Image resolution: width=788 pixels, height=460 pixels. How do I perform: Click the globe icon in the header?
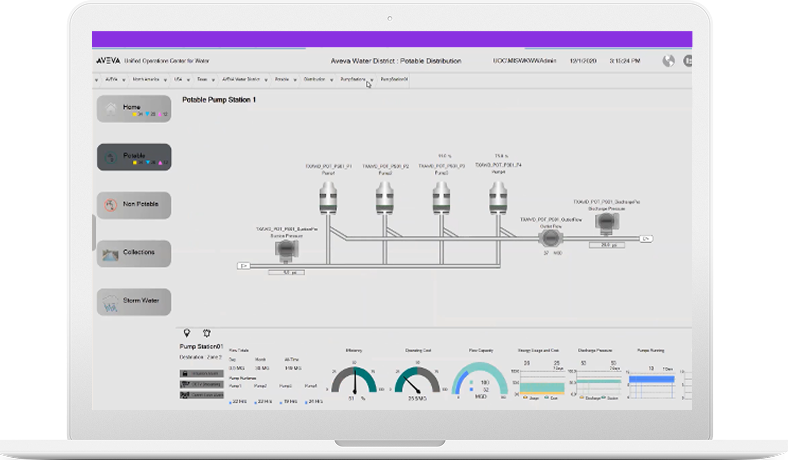668,61
